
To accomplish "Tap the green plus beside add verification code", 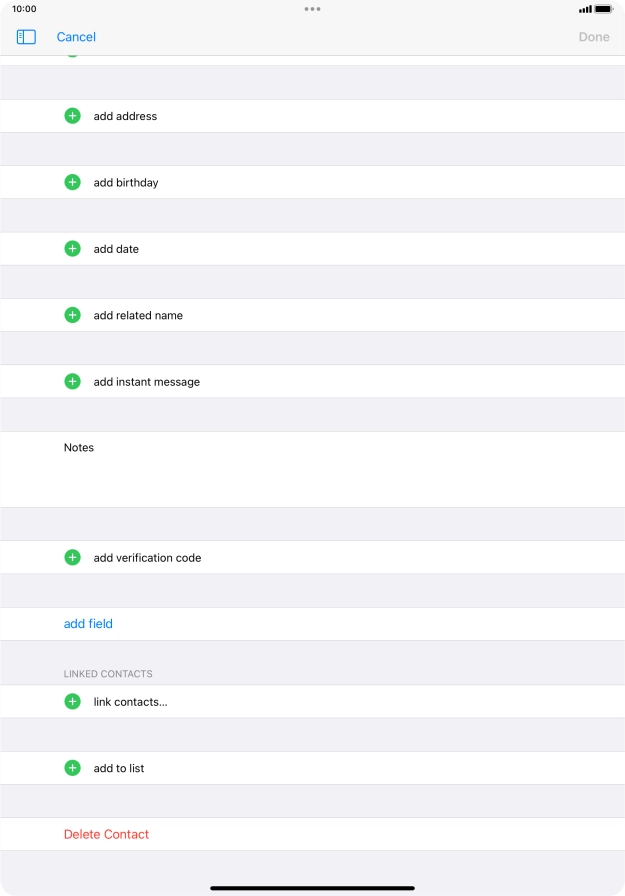I will pos(71,556).
